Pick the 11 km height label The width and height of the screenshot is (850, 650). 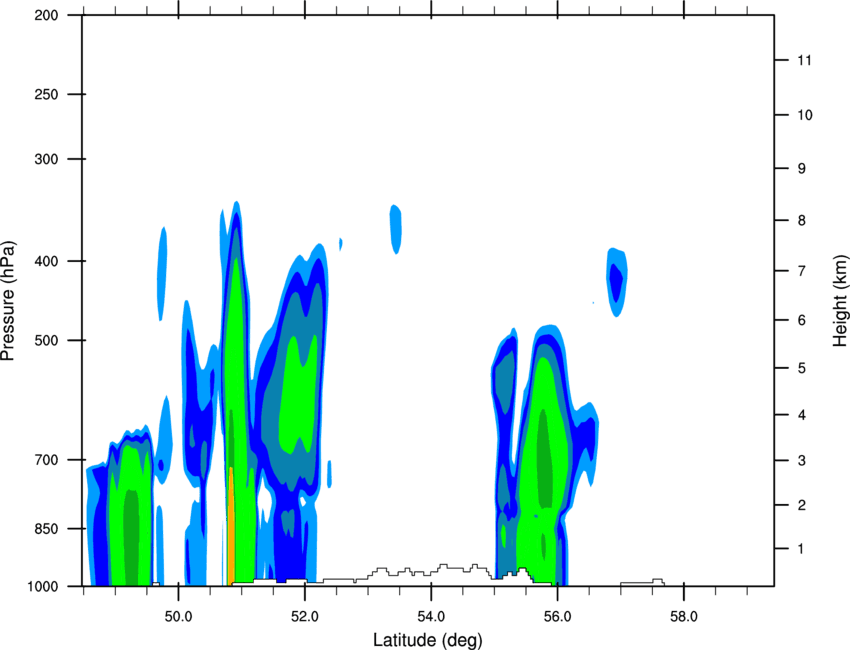[x=804, y=60]
